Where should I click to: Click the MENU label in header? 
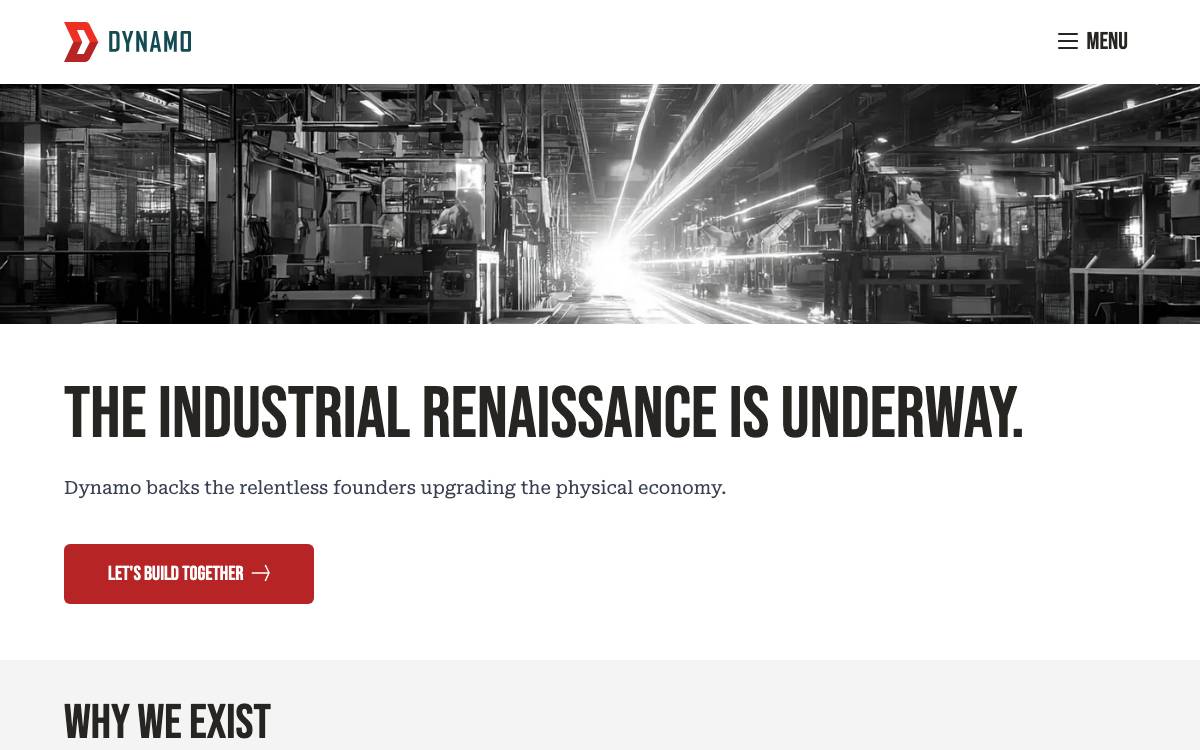tap(1107, 42)
